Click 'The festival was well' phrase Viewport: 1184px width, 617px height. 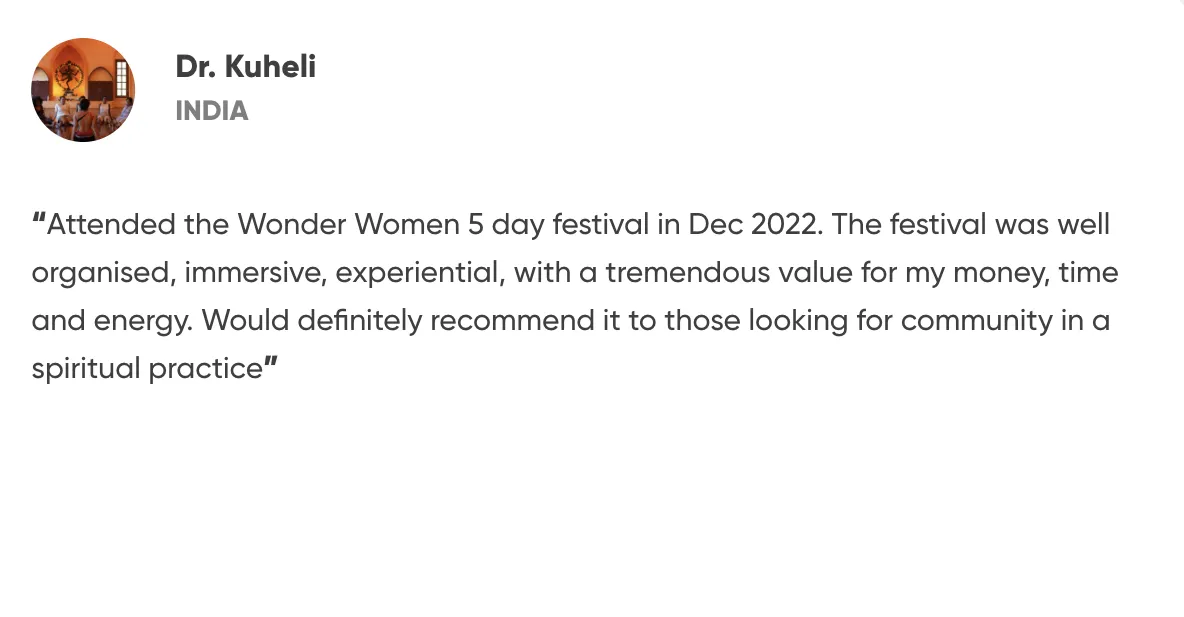coord(970,225)
